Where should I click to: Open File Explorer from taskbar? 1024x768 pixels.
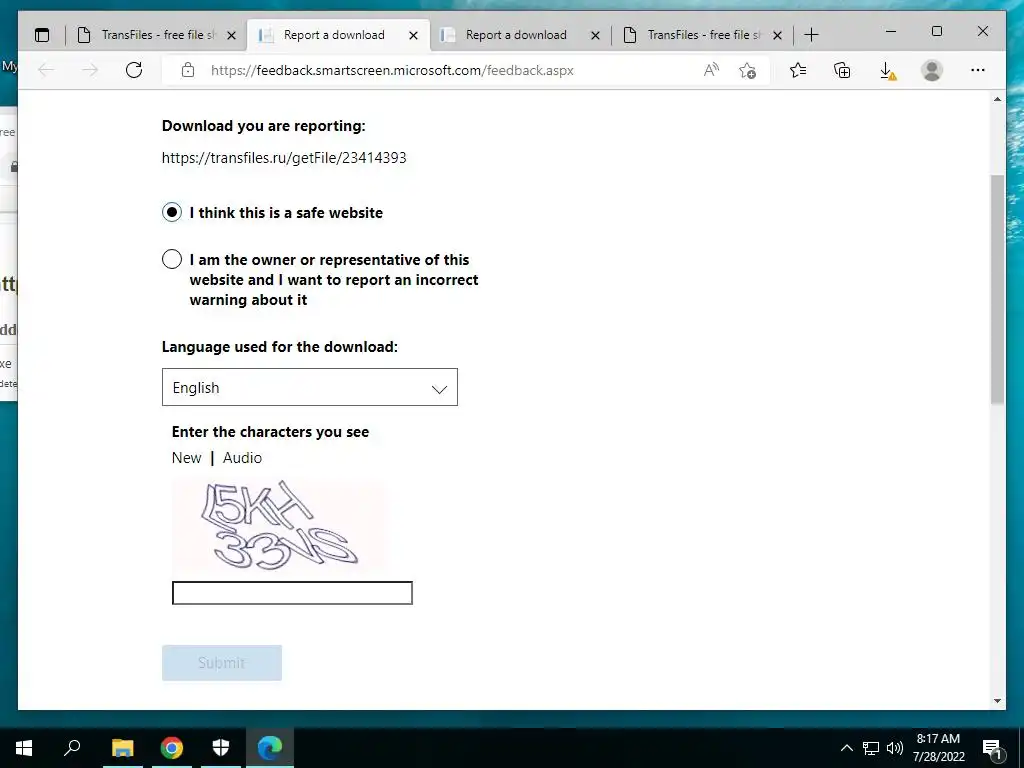[122, 748]
